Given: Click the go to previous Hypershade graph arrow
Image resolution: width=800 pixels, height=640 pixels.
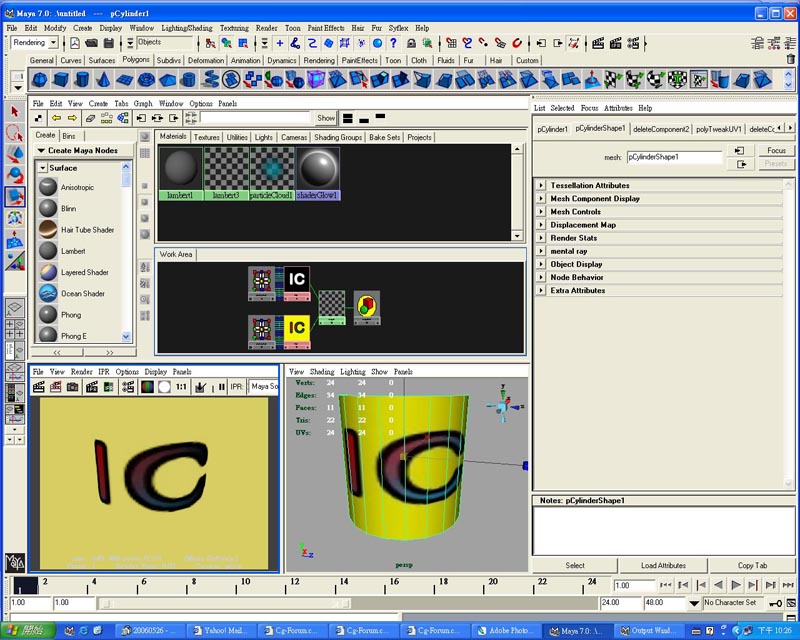Looking at the screenshot, I should tap(56, 118).
